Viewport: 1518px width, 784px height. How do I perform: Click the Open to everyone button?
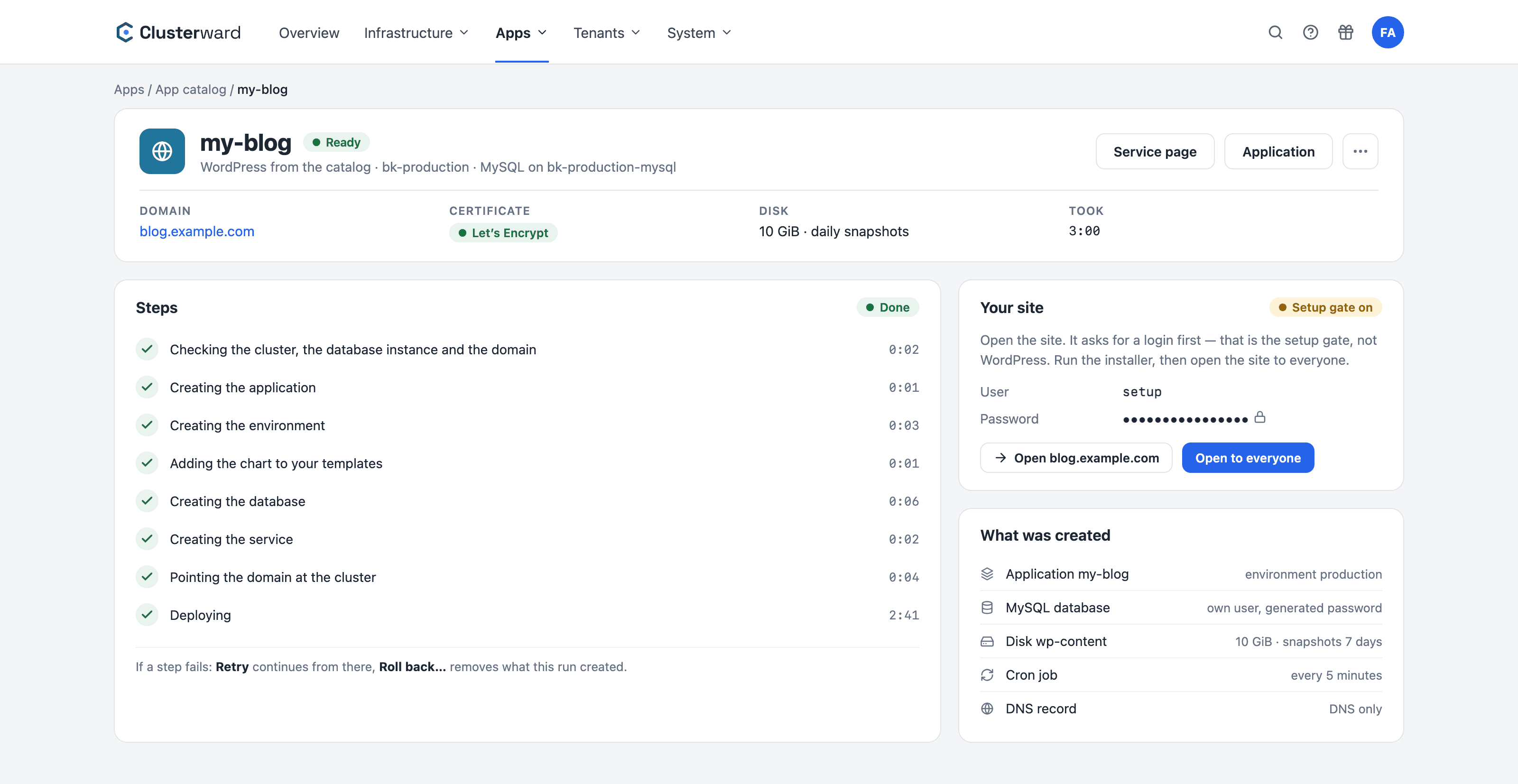point(1248,458)
